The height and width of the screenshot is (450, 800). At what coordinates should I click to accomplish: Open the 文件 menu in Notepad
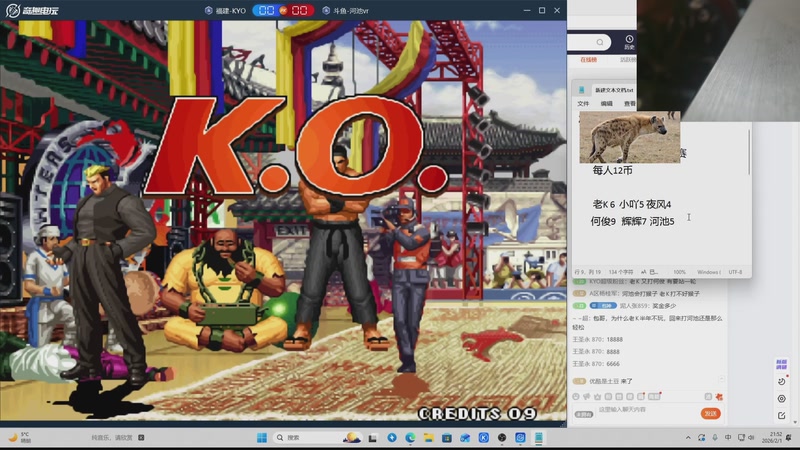point(583,104)
